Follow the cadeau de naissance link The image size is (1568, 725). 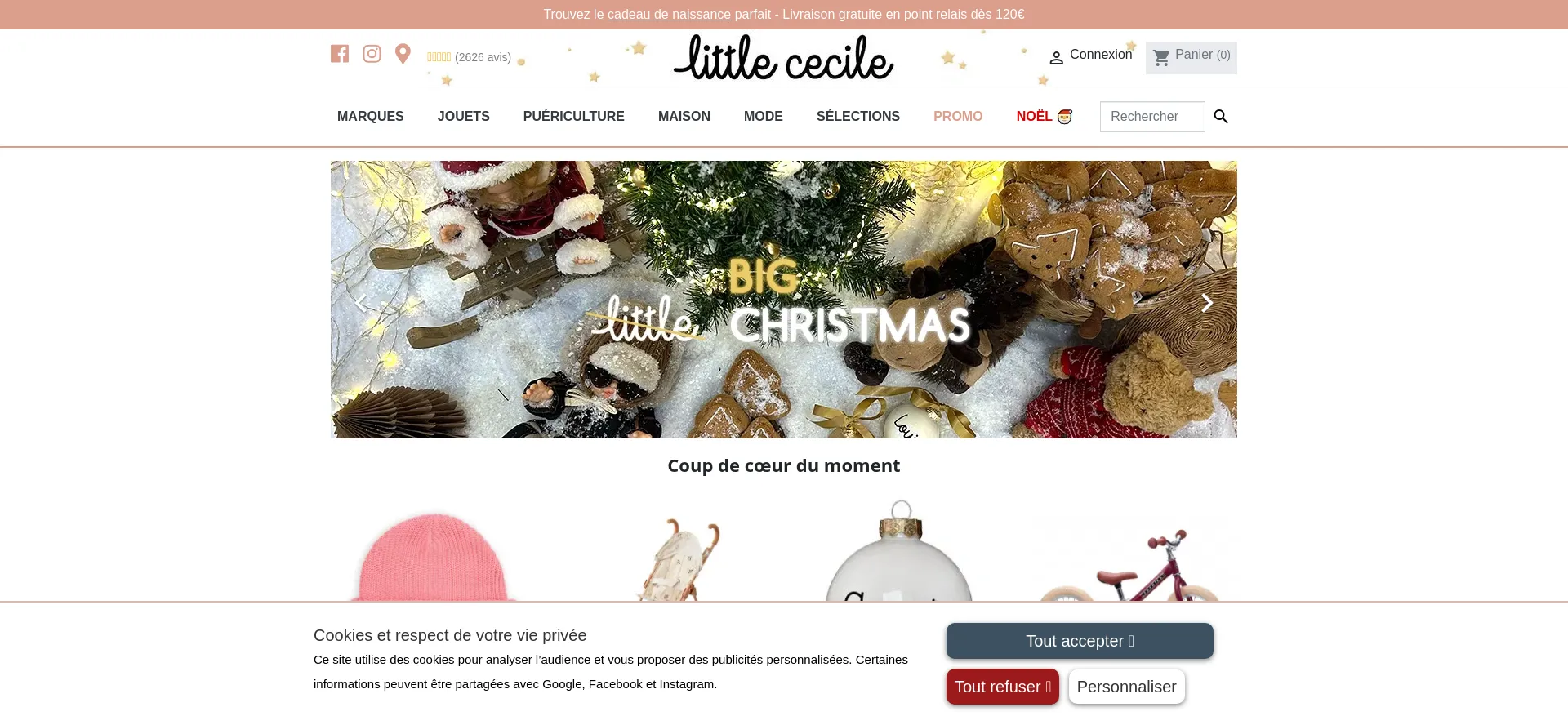pos(669,15)
